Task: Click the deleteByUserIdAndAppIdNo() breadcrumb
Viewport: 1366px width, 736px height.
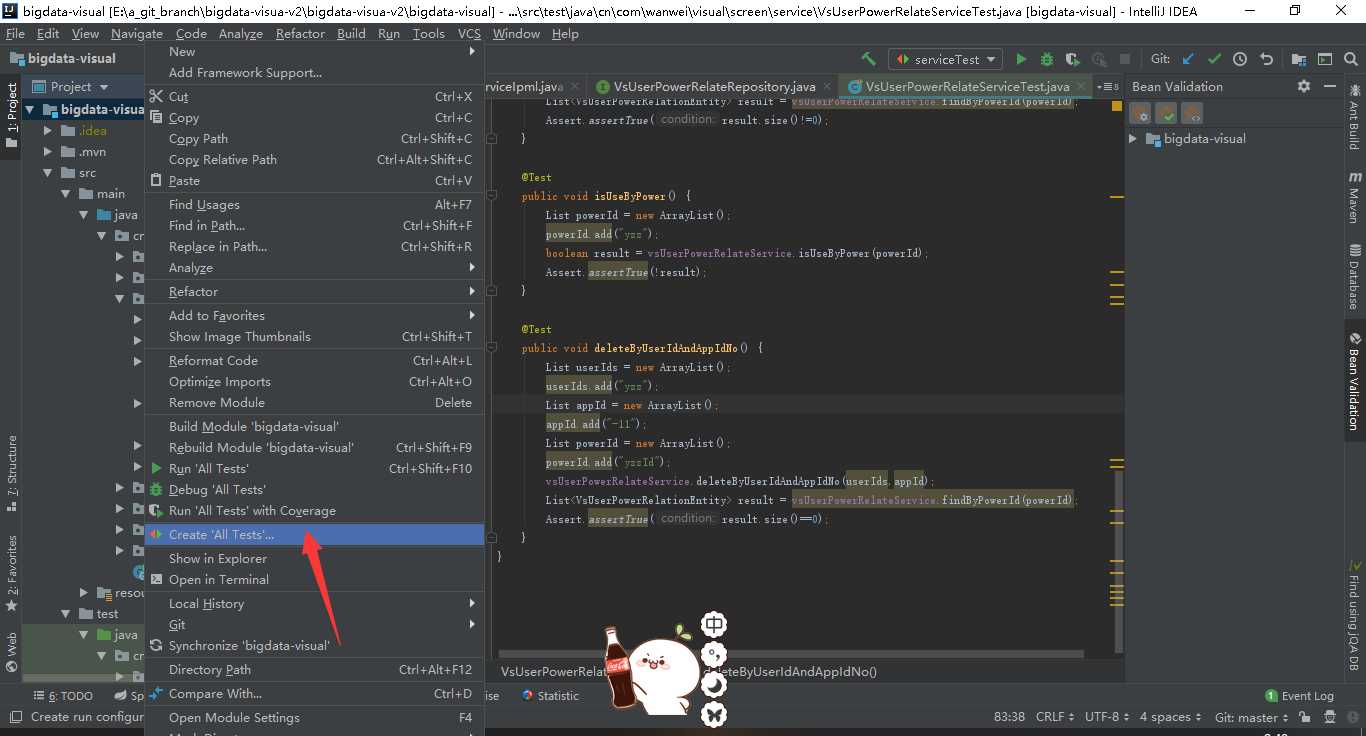Action: [790, 671]
